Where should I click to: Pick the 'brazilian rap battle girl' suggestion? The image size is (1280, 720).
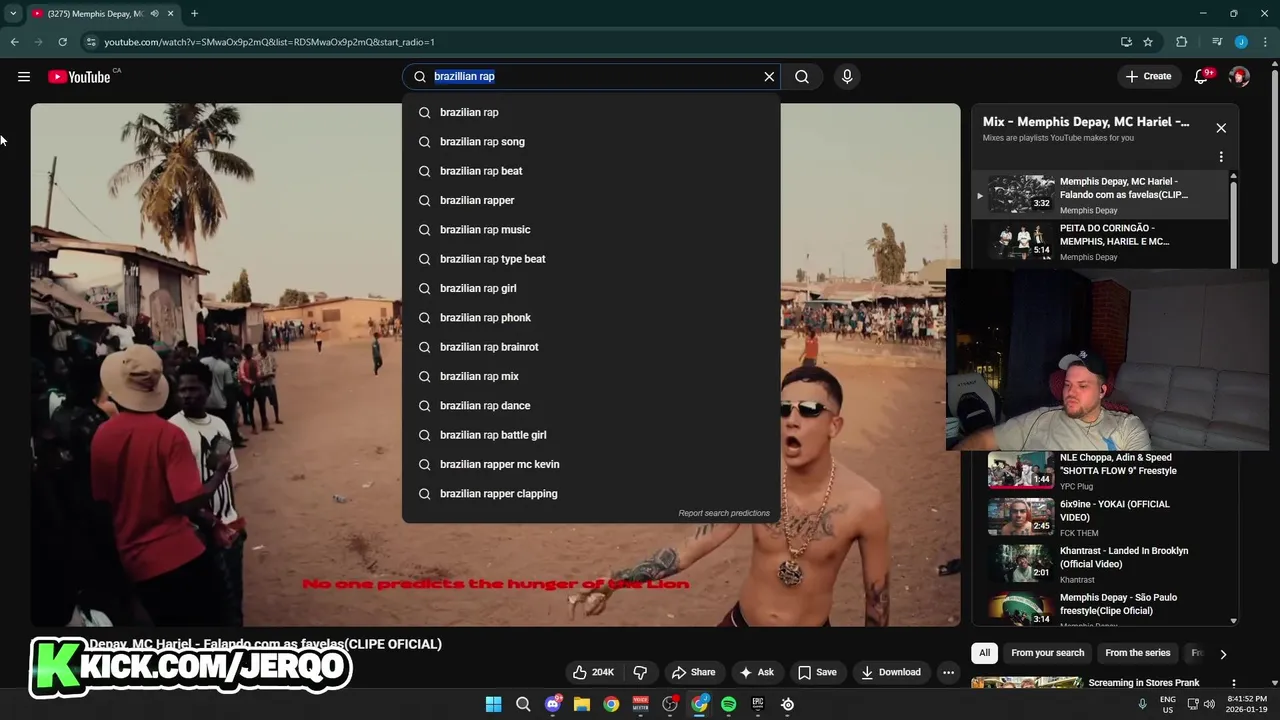tap(591, 435)
